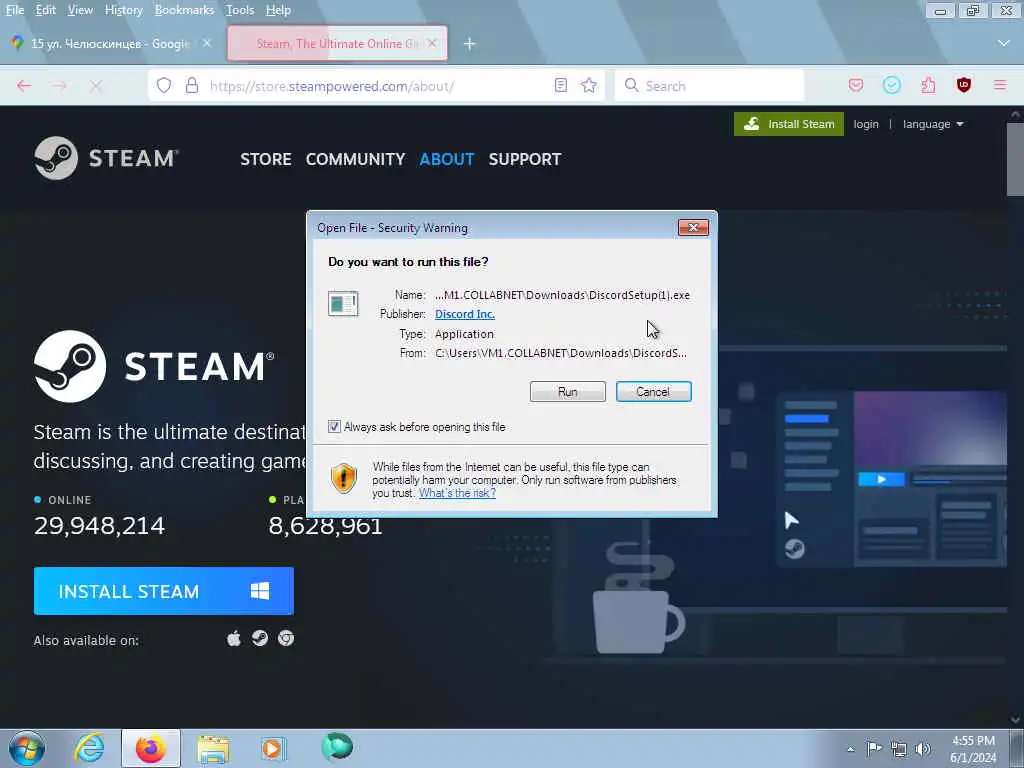Click the Windows Start button
This screenshot has height=768, width=1024.
(x=27, y=748)
